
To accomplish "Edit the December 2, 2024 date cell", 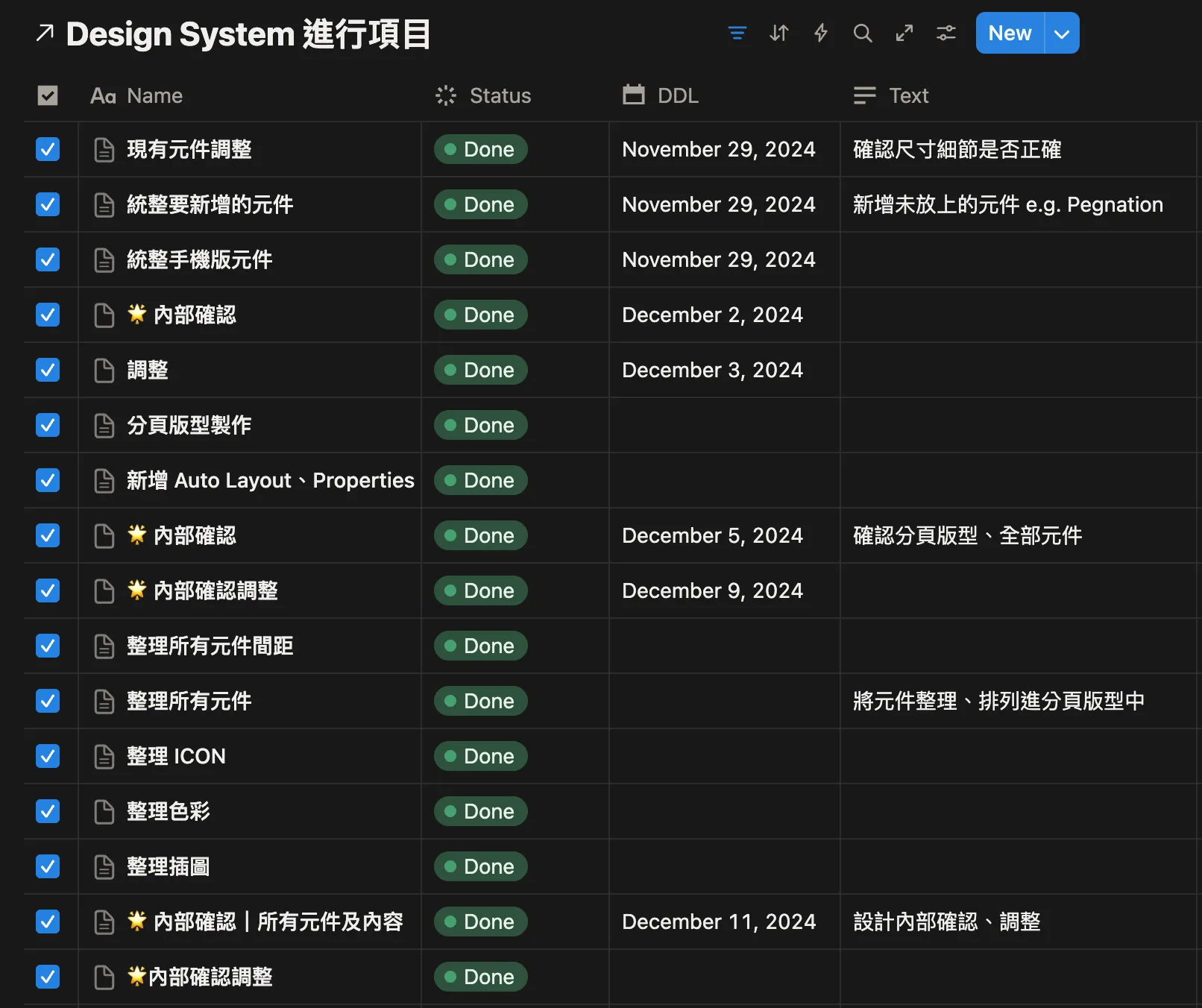I will click(x=725, y=315).
